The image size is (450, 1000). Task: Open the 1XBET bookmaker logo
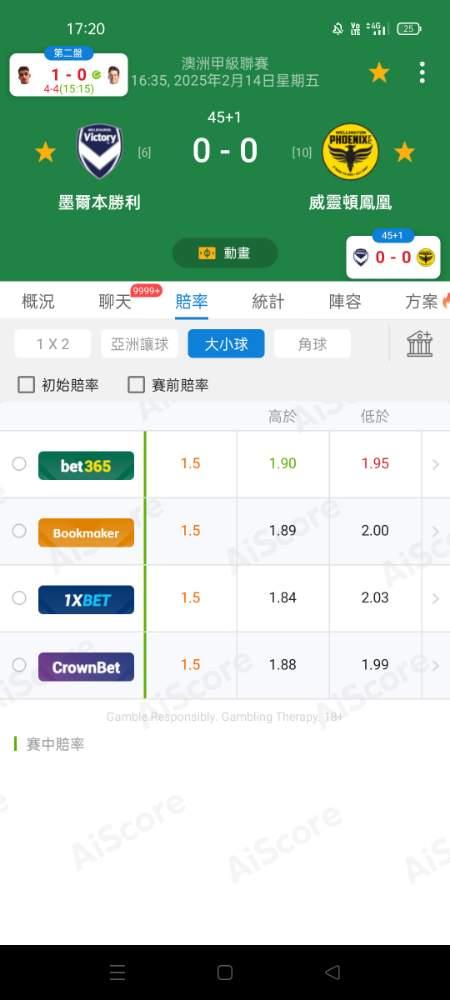point(86,599)
